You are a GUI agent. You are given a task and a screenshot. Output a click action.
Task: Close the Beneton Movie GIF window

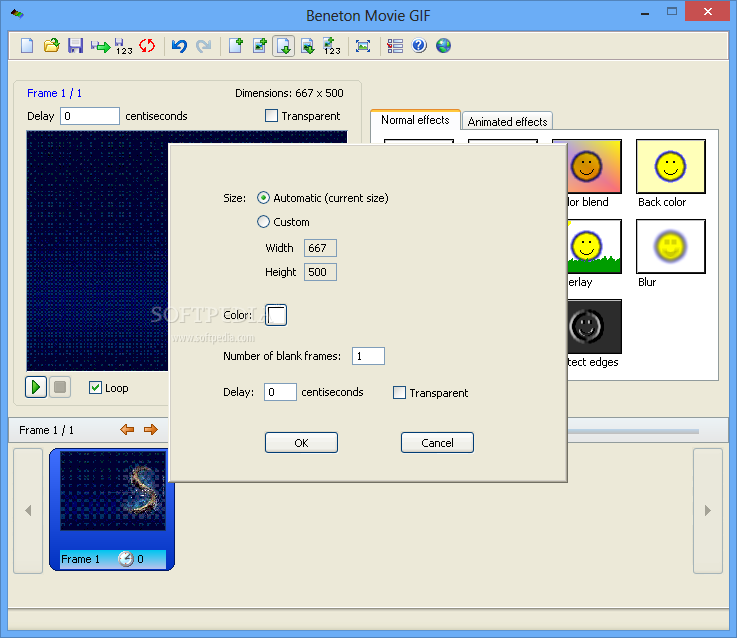point(708,11)
